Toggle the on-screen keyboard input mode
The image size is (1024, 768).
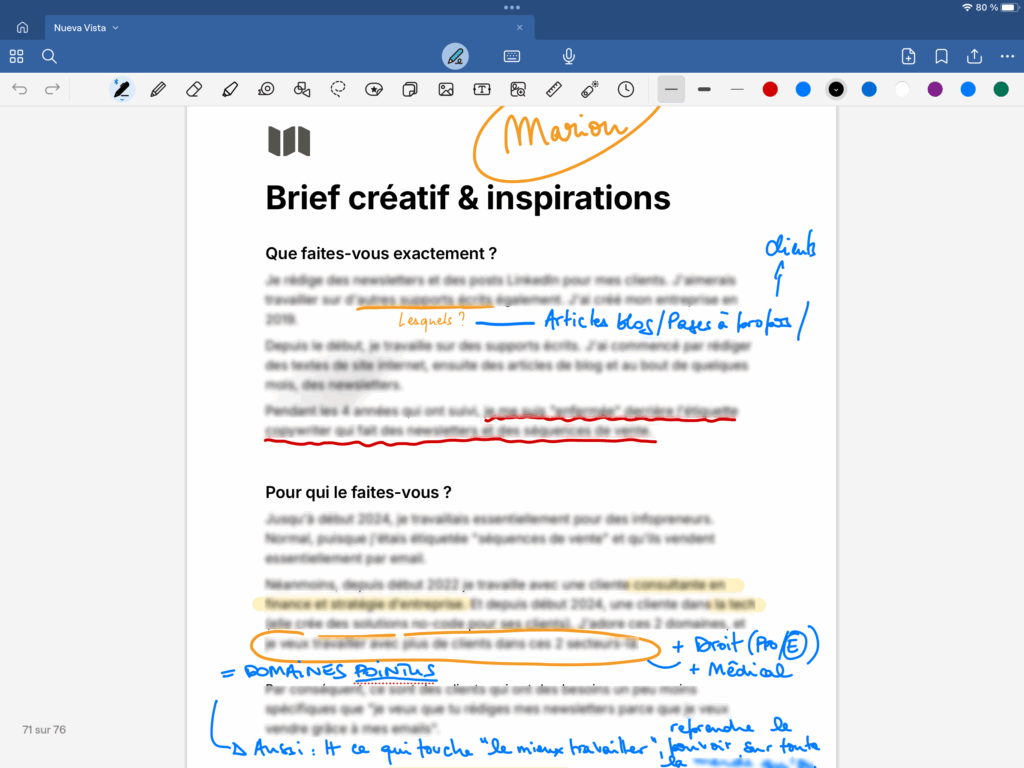pyautogui.click(x=511, y=57)
